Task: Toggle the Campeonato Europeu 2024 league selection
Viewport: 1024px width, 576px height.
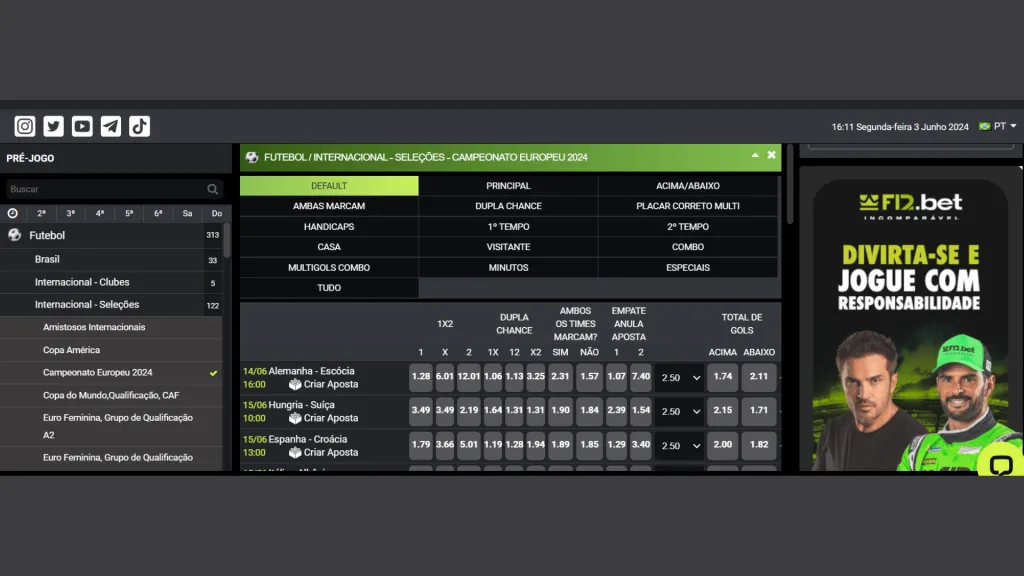Action: click(x=213, y=373)
